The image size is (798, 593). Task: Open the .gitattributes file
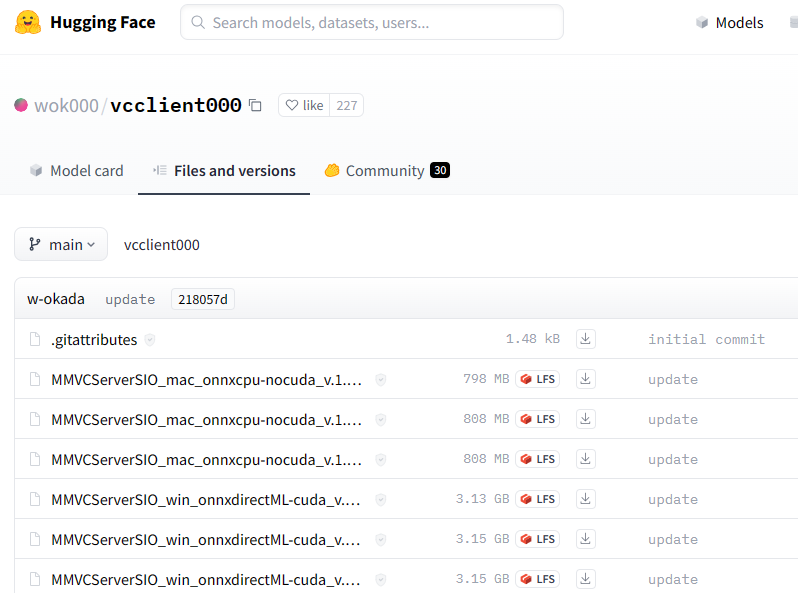pyautogui.click(x=94, y=340)
